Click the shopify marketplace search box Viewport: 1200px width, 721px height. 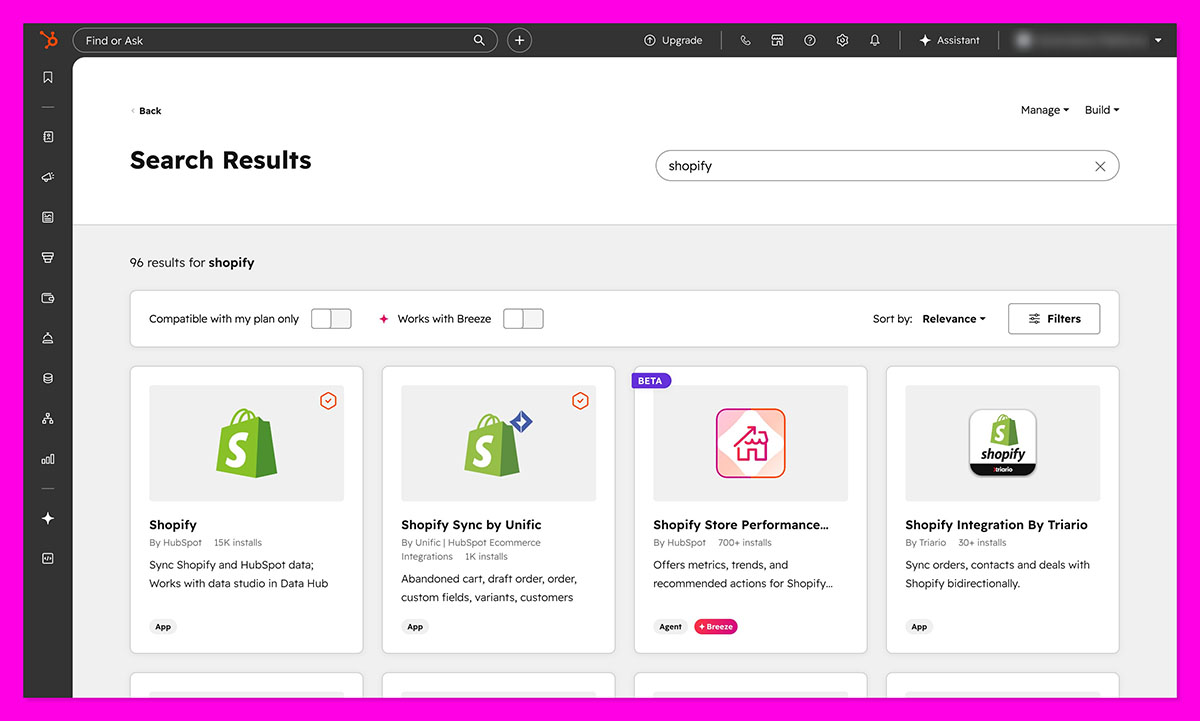click(x=887, y=166)
